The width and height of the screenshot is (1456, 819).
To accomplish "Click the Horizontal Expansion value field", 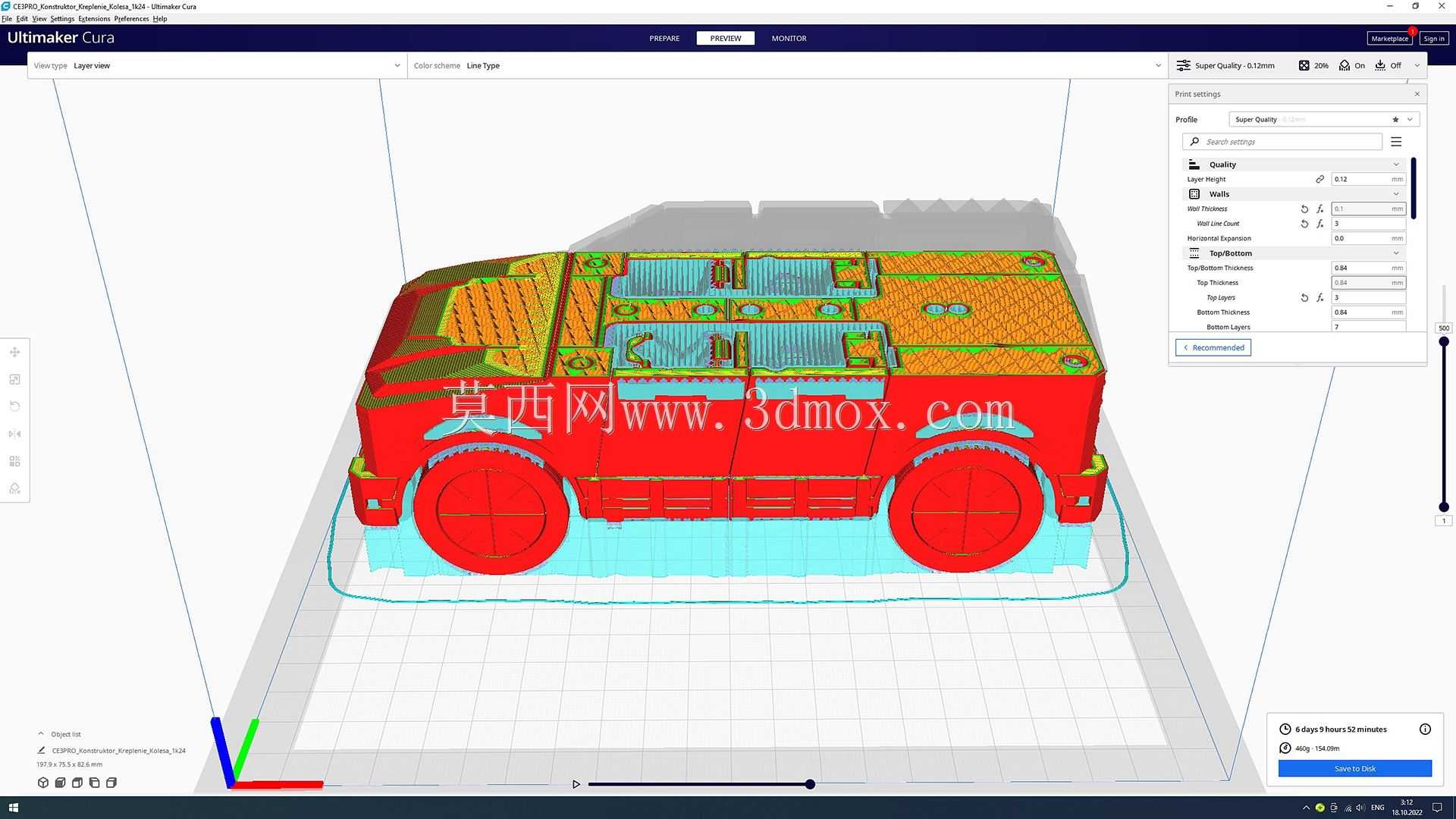I will pos(1369,238).
